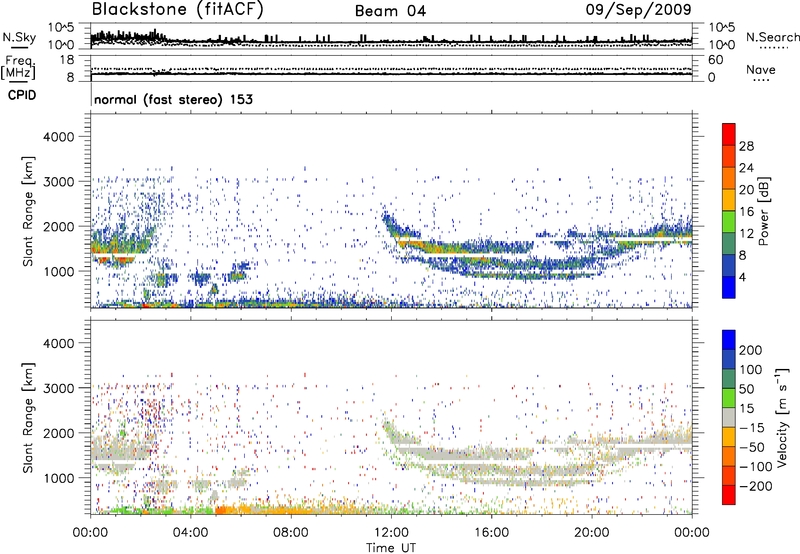The width and height of the screenshot is (800, 554).
Task: Click the '04:00' time axis tick label
Action: click(x=191, y=533)
